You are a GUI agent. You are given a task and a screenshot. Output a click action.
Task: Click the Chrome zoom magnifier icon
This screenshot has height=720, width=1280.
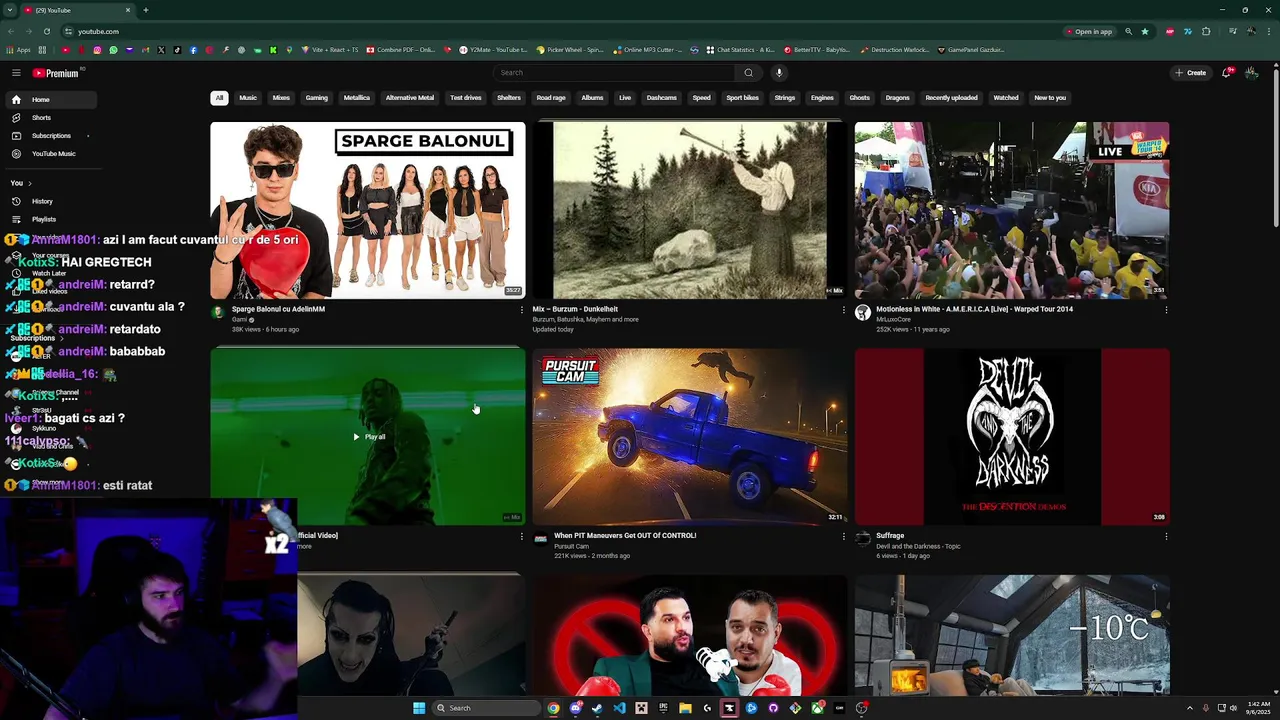point(1129,31)
